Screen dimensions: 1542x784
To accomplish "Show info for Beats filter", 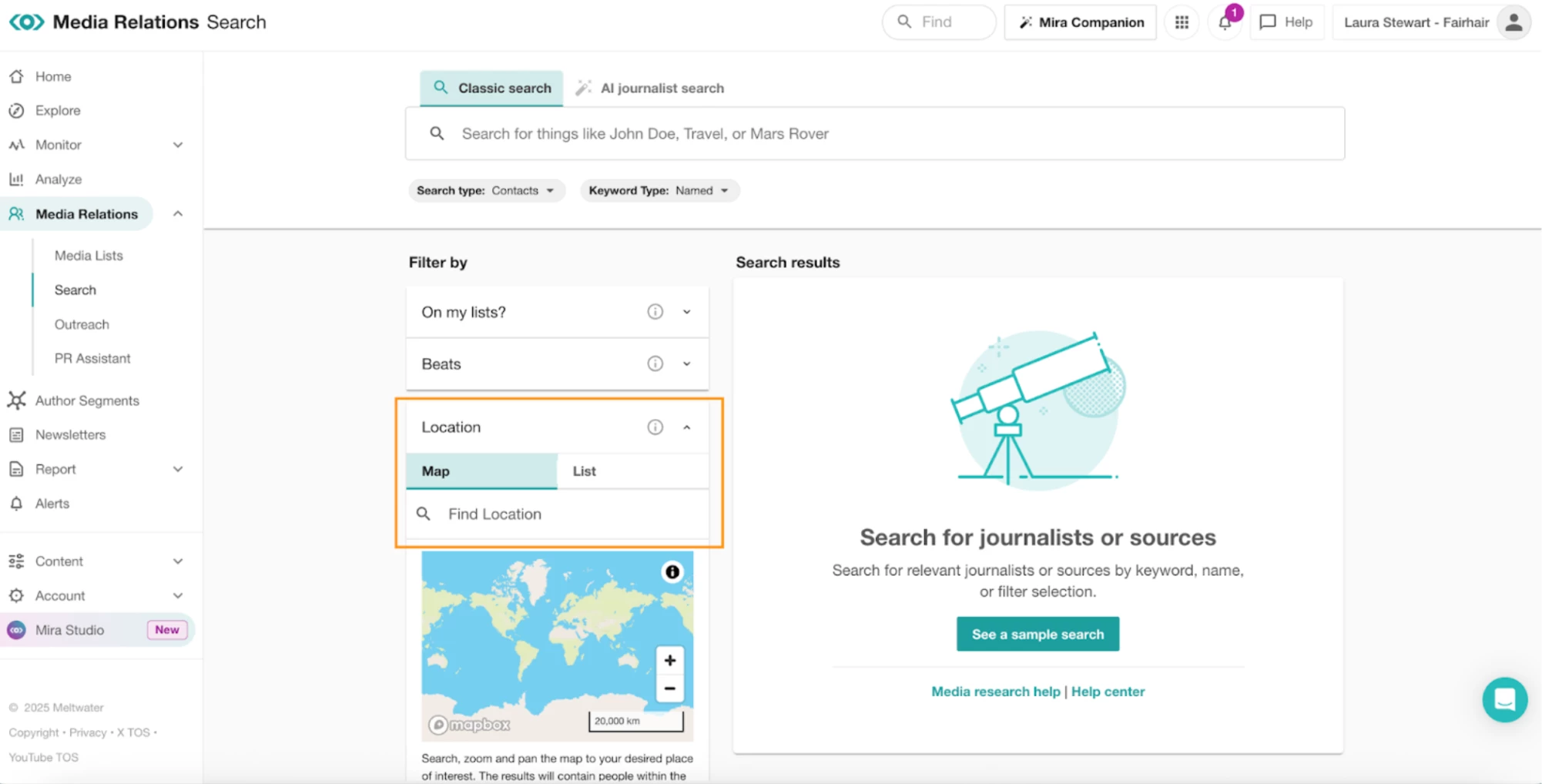I will [655, 364].
